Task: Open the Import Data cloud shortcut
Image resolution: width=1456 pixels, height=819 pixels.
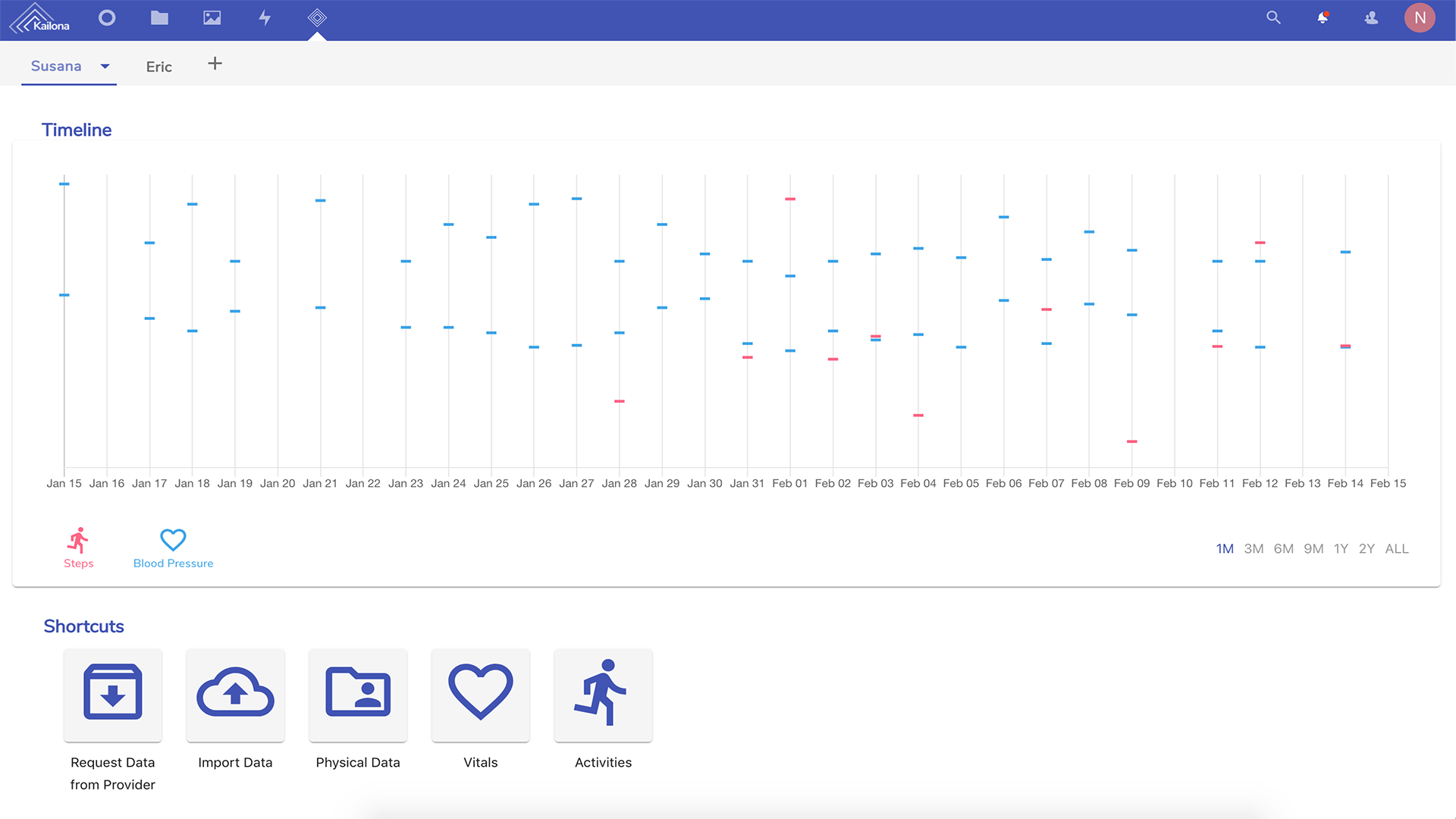Action: click(235, 695)
